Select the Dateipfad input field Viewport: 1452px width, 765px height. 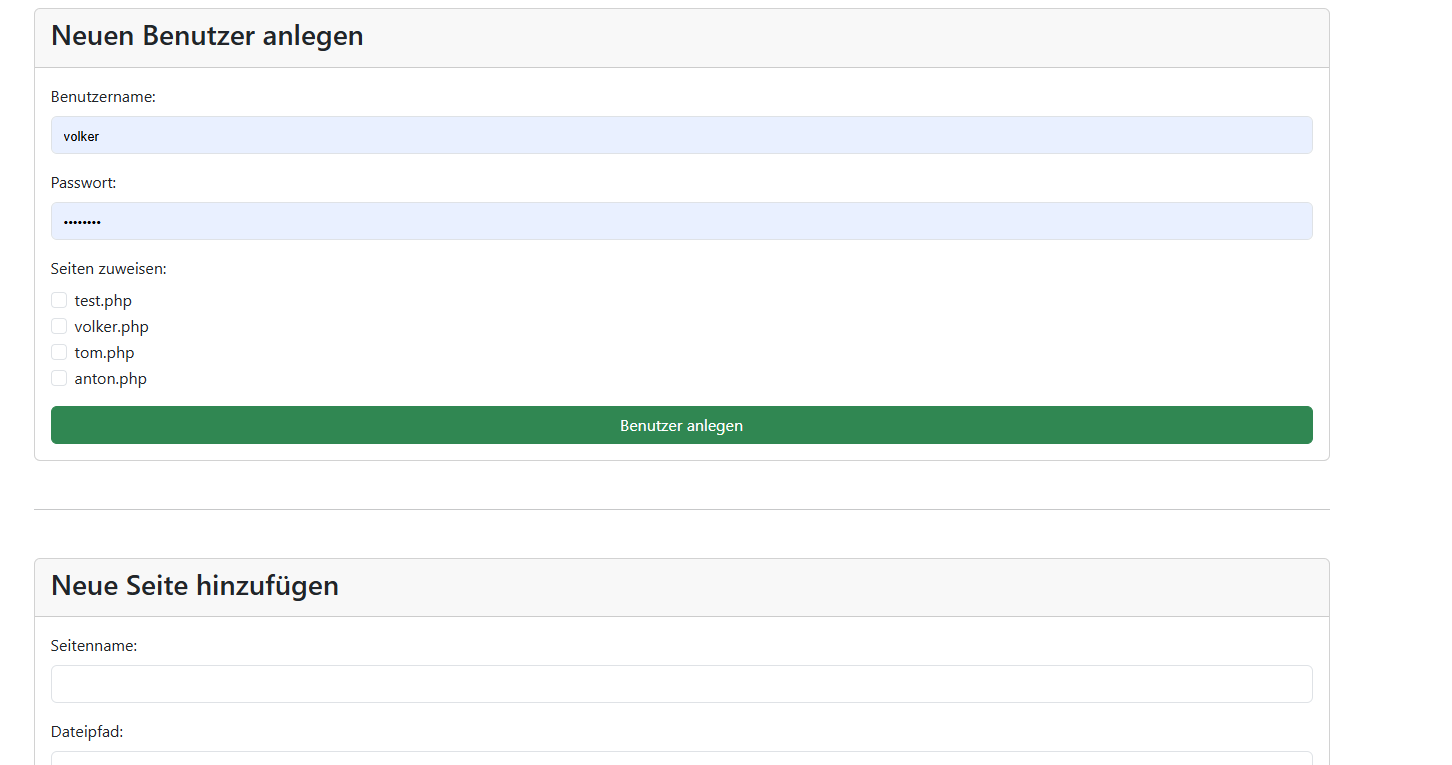click(681, 758)
